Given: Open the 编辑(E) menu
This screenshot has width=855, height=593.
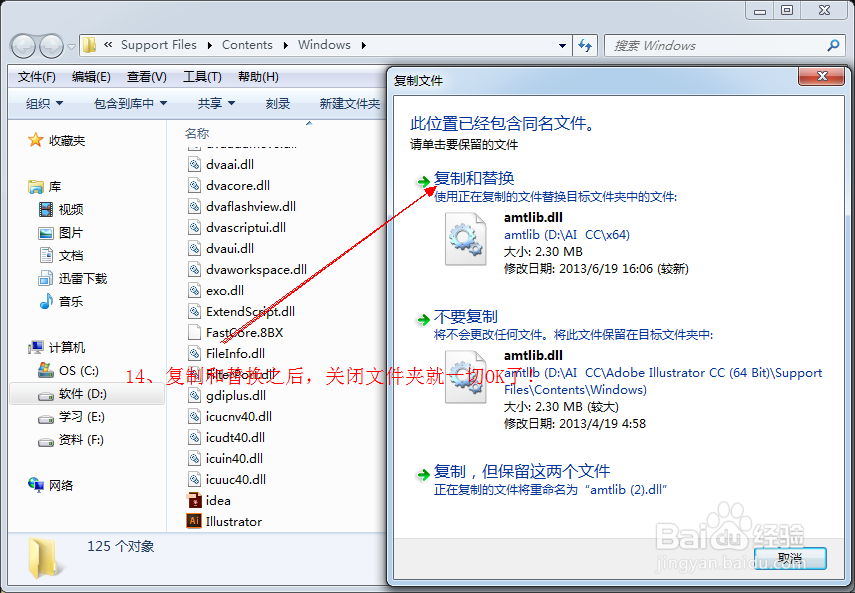Looking at the screenshot, I should [91, 77].
